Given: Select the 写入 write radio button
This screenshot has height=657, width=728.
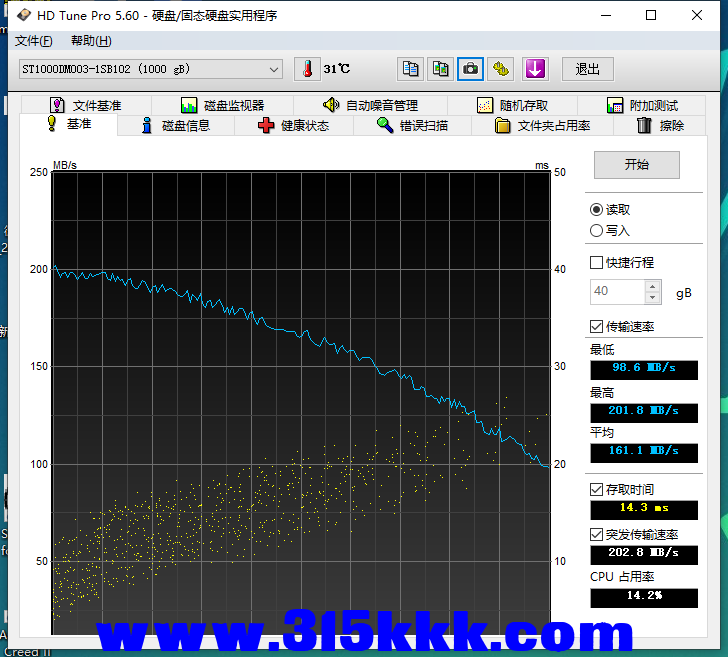Looking at the screenshot, I should pyautogui.click(x=597, y=231).
